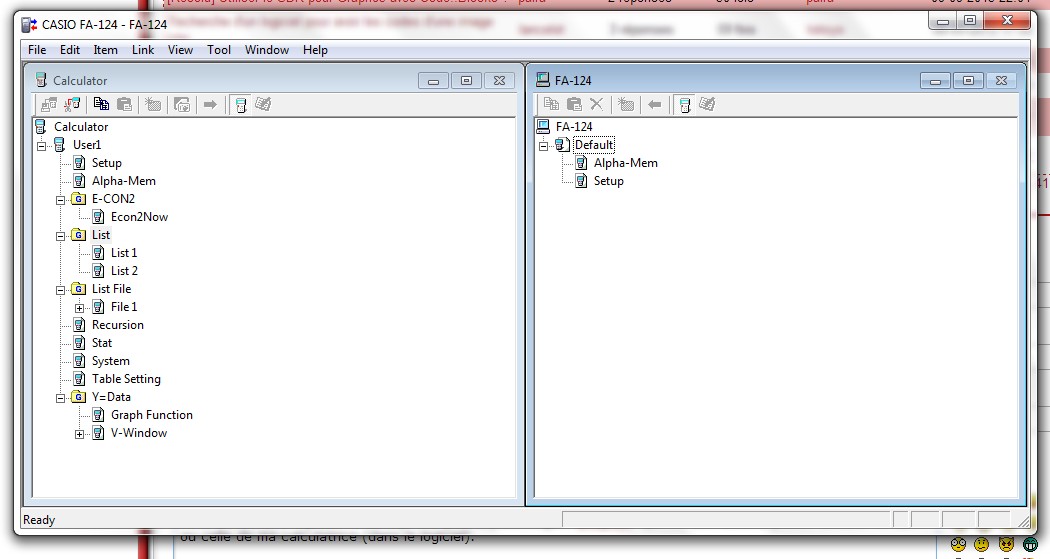Select Setup under User1
1050x559 pixels.
(106, 163)
